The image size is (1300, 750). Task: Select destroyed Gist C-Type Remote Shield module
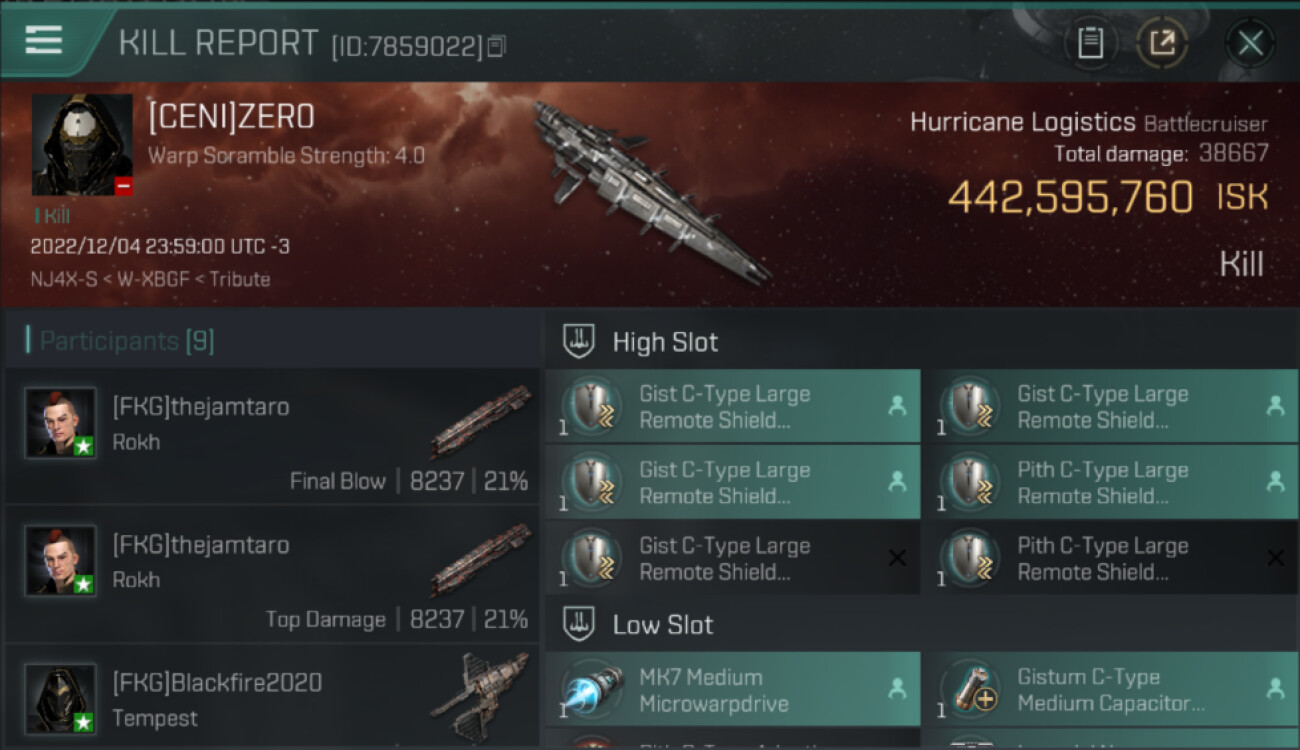[733, 558]
